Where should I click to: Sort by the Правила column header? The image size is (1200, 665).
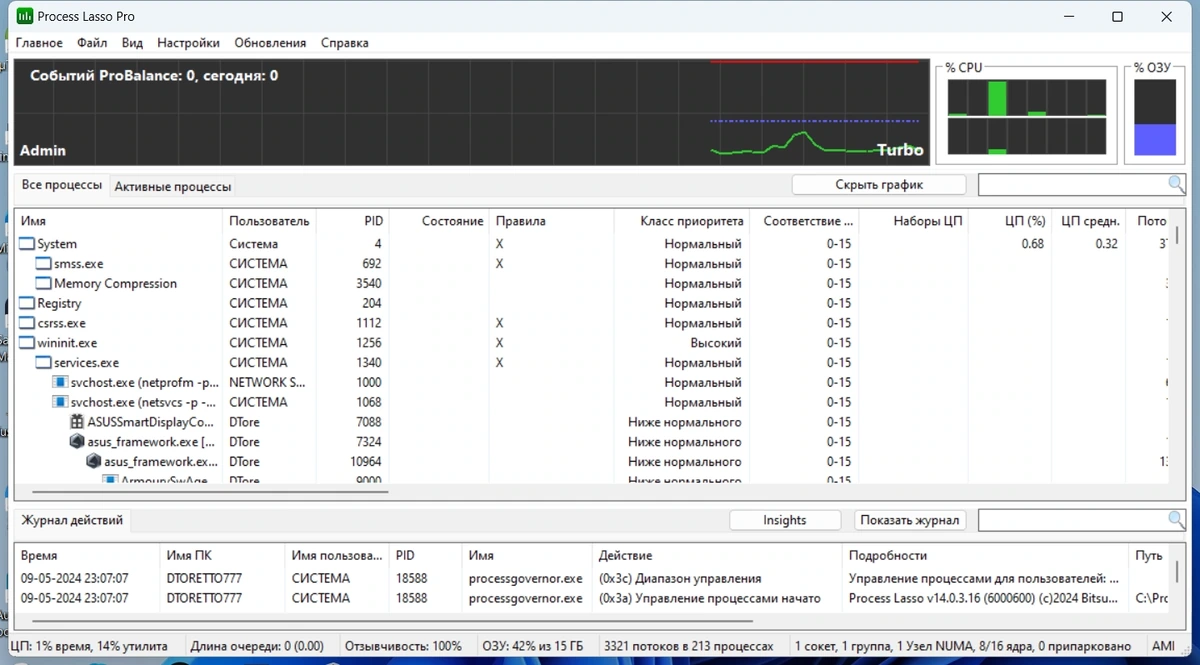(552, 221)
